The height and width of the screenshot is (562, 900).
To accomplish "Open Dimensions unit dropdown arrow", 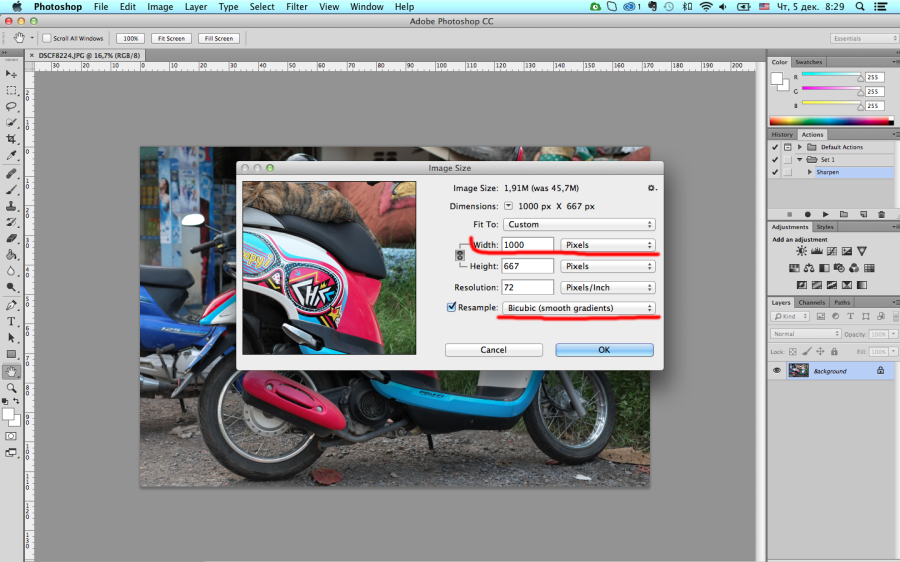I will (508, 206).
